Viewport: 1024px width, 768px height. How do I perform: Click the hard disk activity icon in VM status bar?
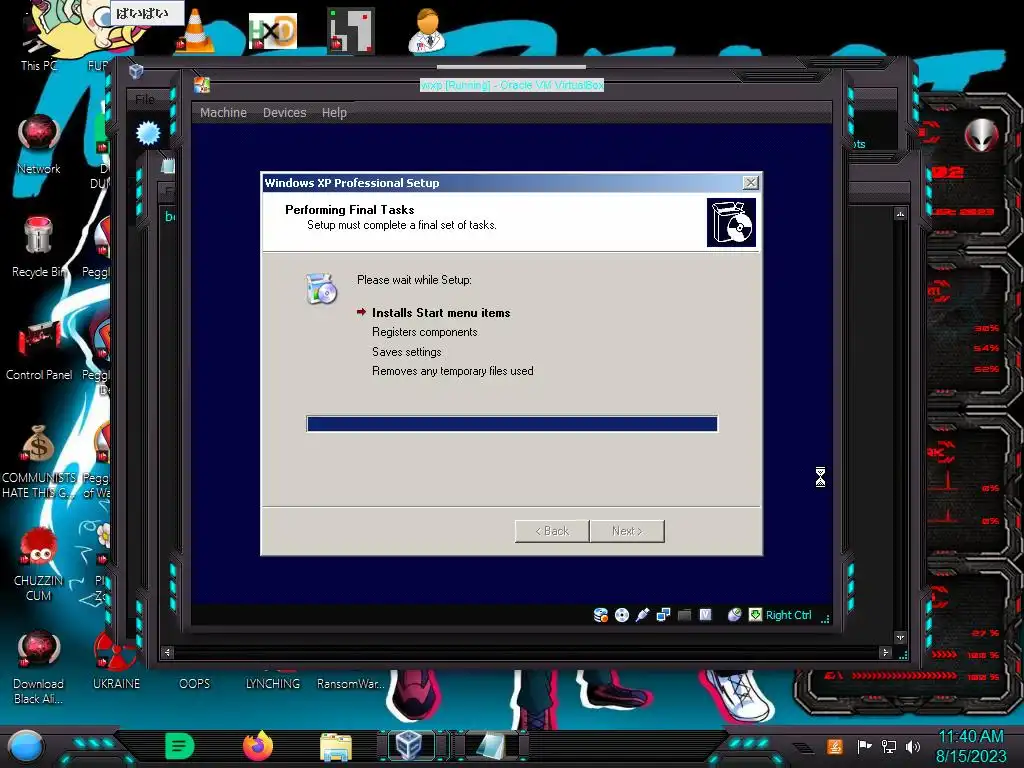[601, 615]
